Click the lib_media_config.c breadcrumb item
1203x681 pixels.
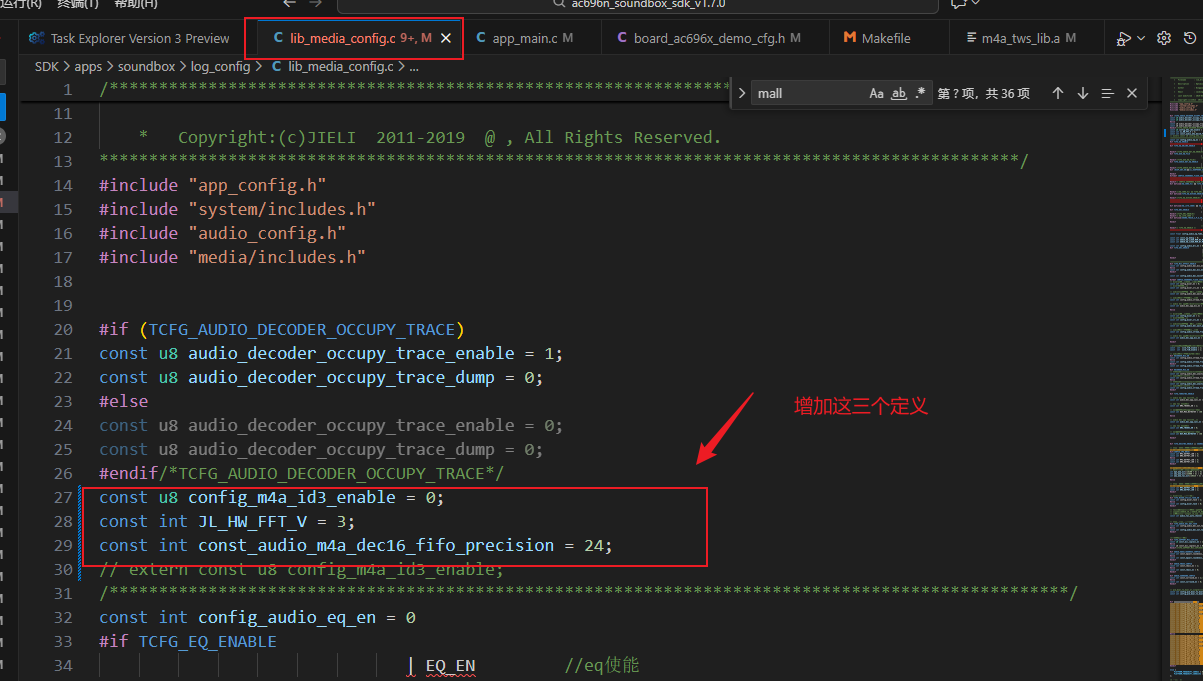(332, 67)
